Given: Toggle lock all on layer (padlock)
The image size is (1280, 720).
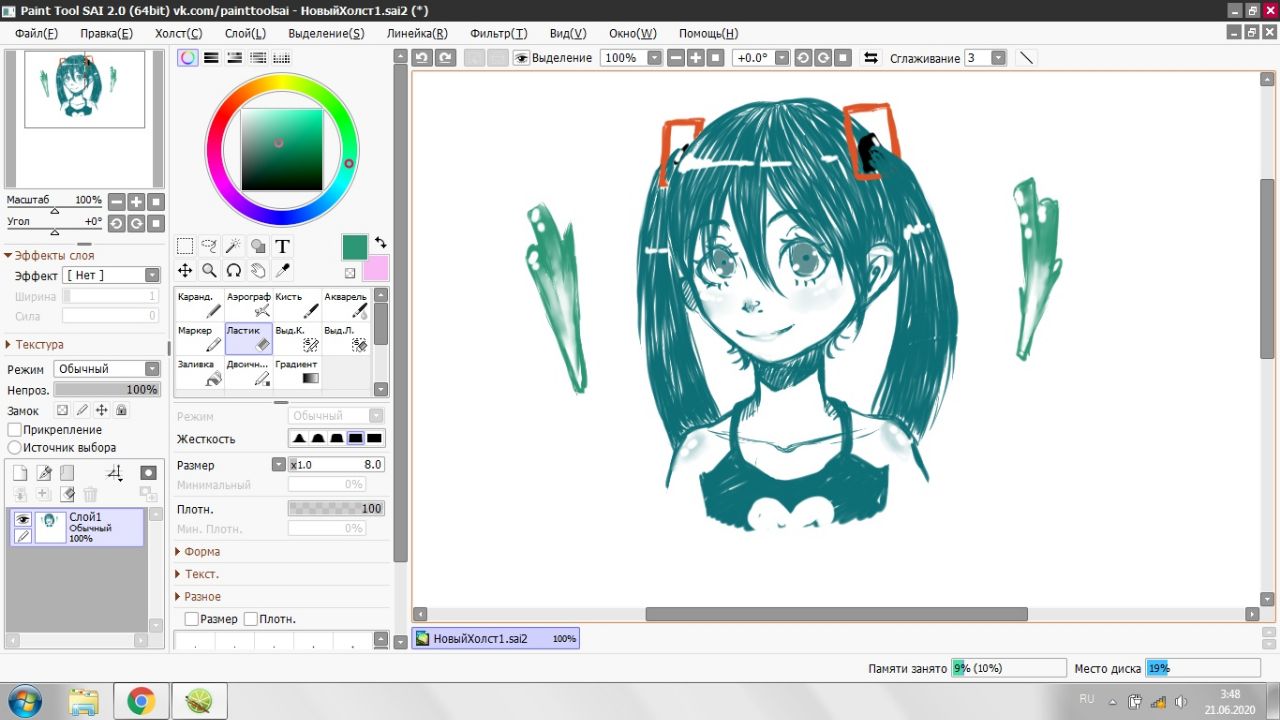Looking at the screenshot, I should (x=121, y=410).
